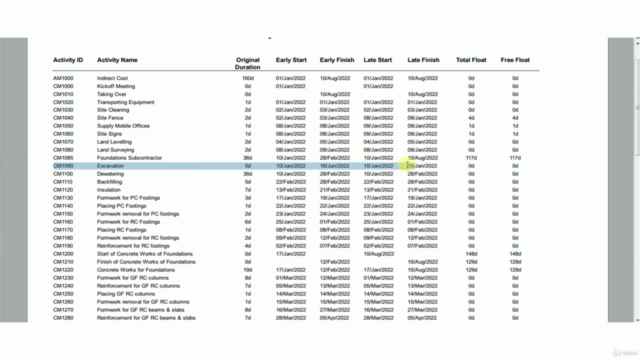The image size is (640, 360).
Task: Click the vertical scrollbar thumb
Action: (x=637, y=107)
